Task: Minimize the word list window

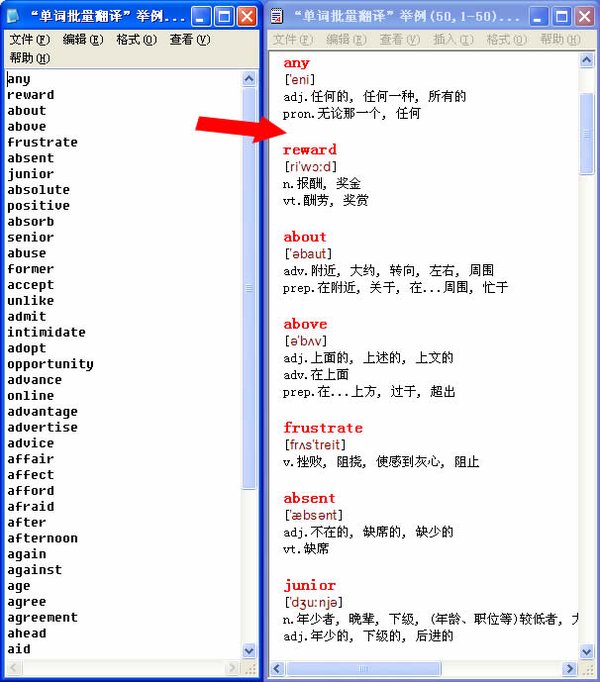Action: pyautogui.click(x=201, y=16)
